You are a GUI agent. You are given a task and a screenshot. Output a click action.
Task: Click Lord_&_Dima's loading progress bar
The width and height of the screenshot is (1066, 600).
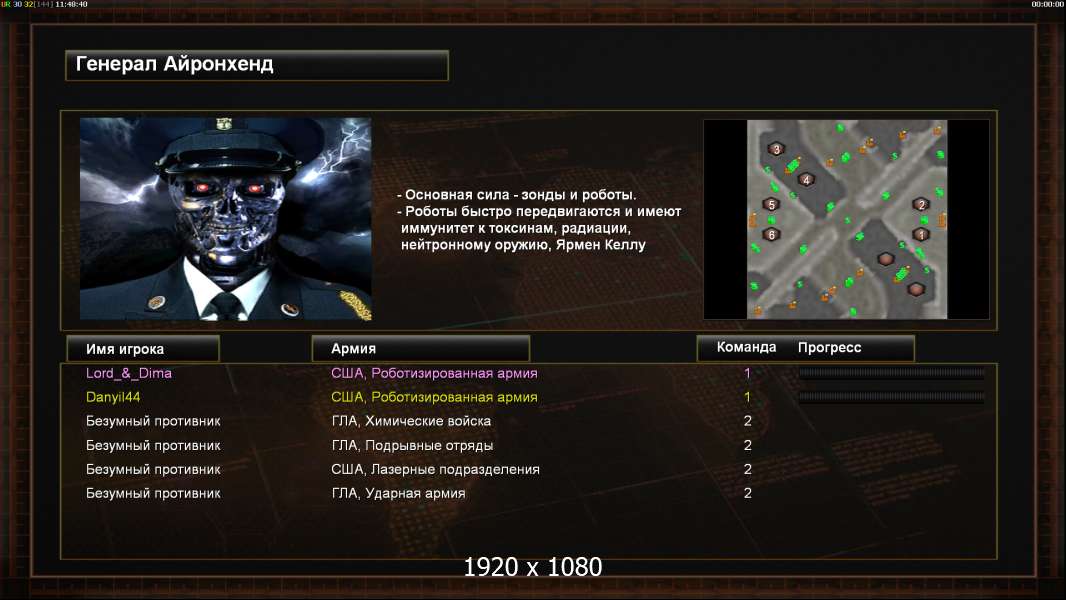pos(891,372)
